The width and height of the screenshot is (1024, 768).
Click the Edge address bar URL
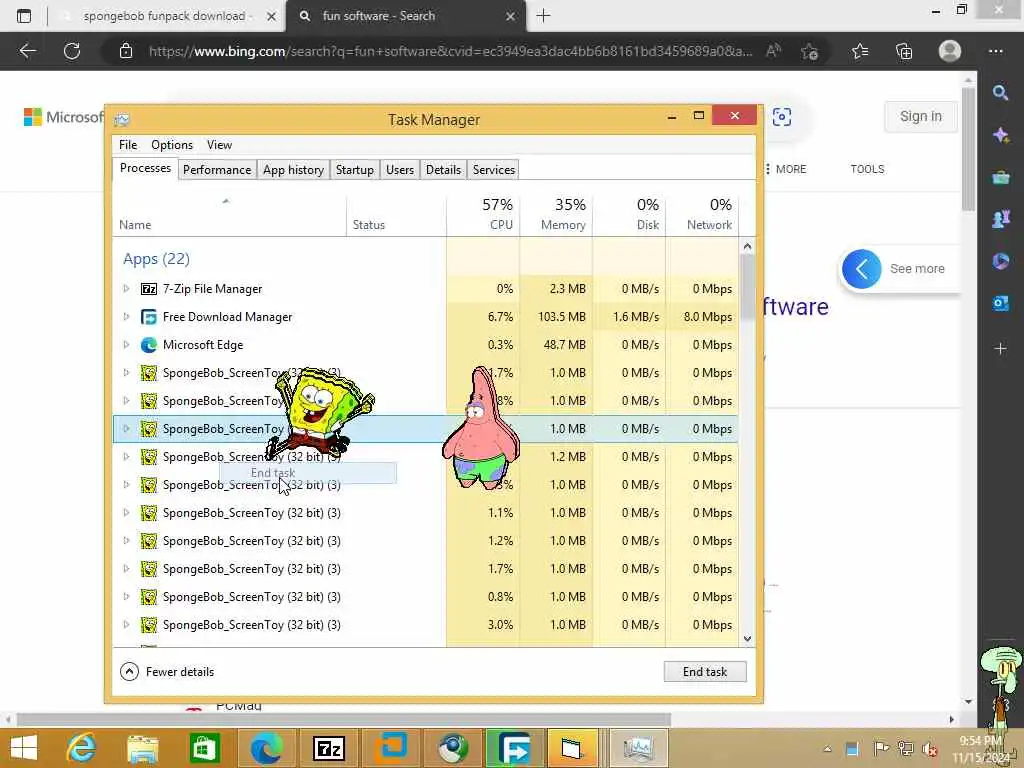(450, 51)
